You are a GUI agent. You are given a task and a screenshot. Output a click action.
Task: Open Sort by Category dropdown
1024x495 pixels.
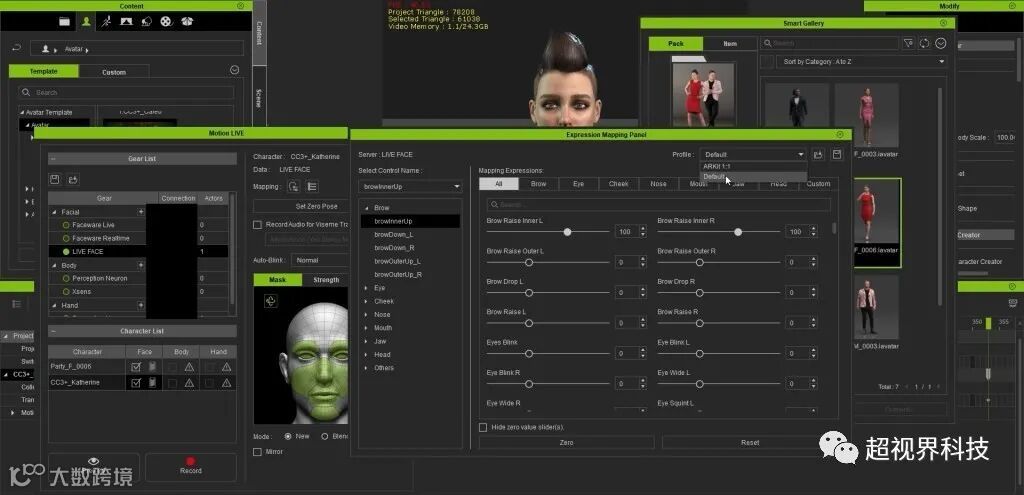[x=861, y=61]
